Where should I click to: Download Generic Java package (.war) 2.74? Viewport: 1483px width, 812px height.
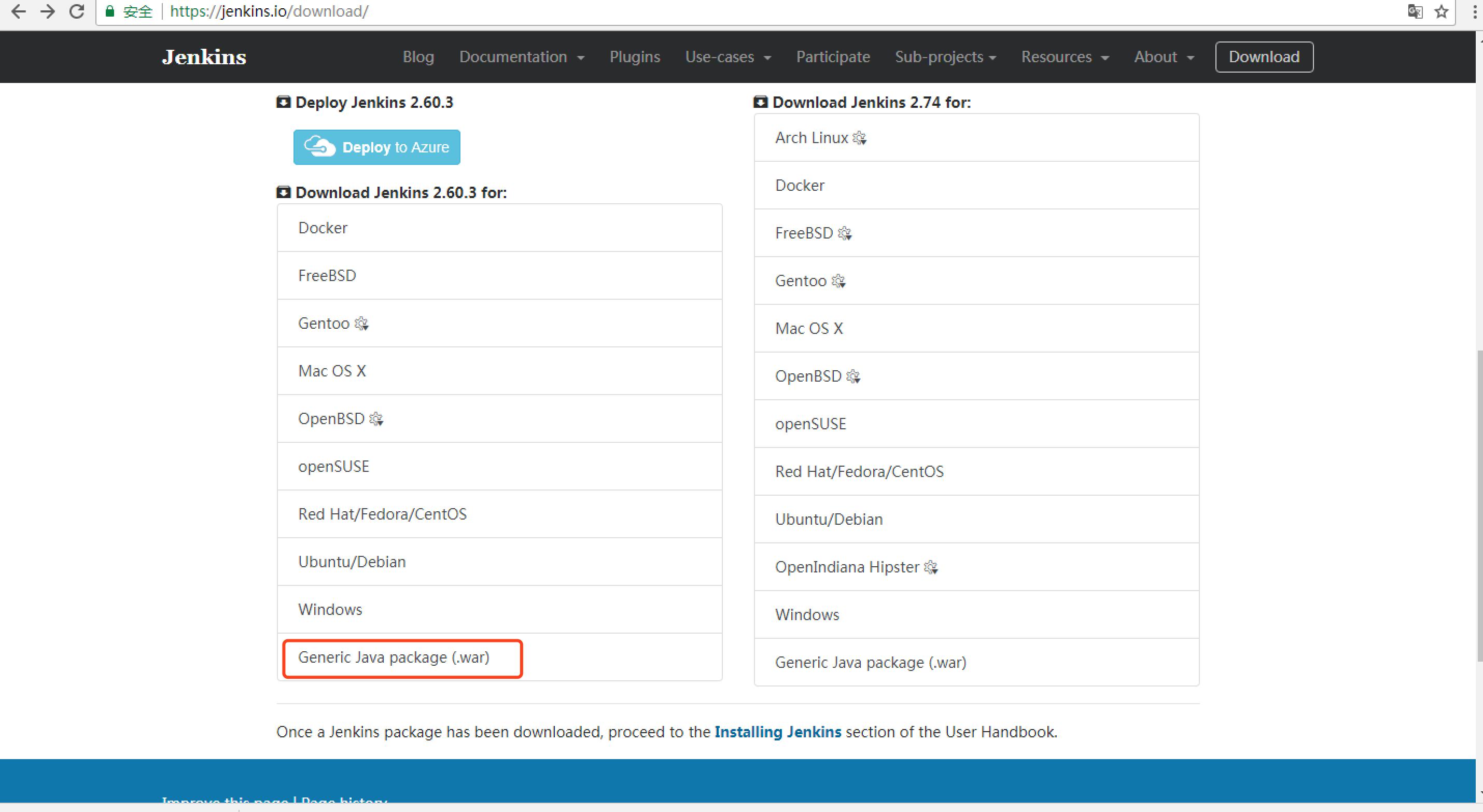[976, 663]
